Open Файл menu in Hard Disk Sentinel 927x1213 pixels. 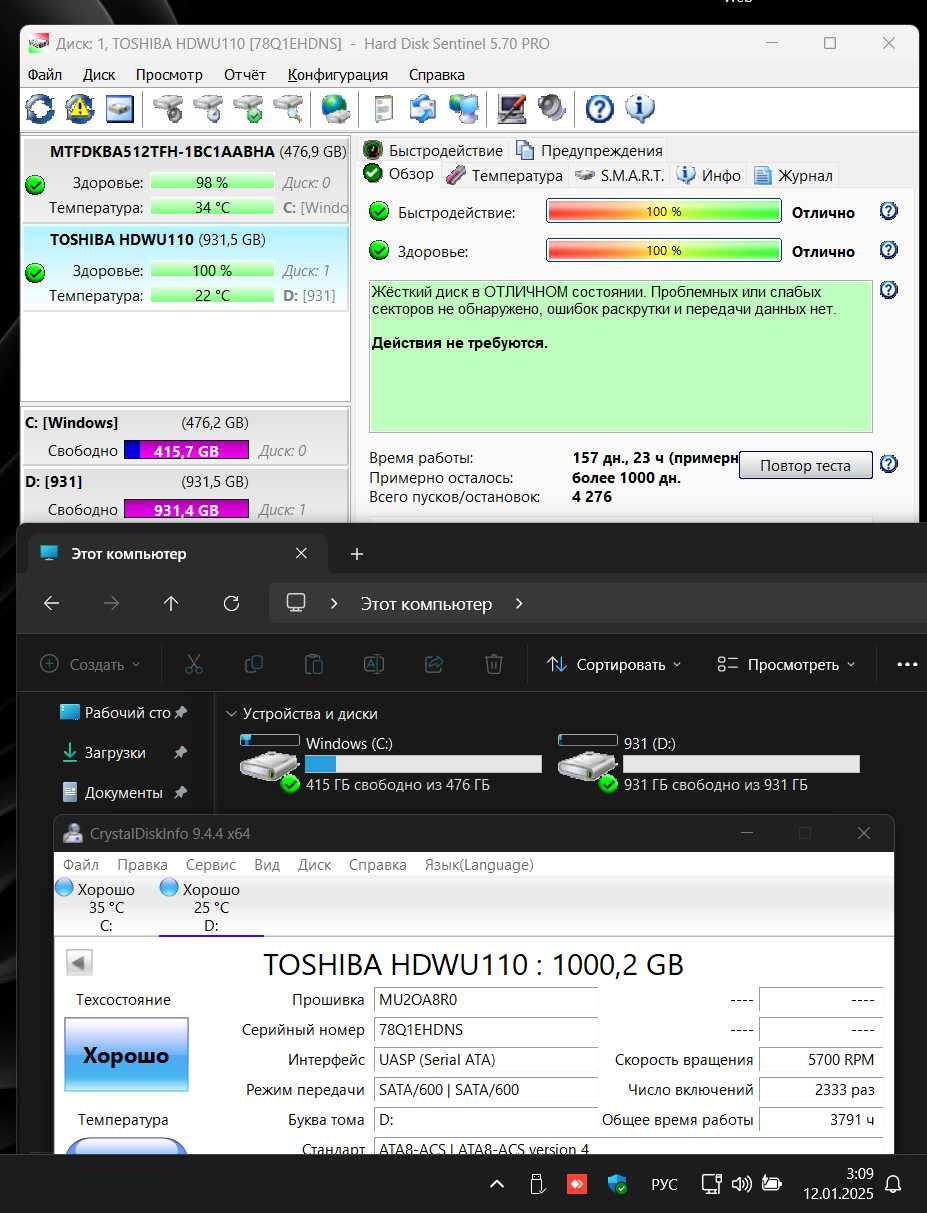[45, 75]
